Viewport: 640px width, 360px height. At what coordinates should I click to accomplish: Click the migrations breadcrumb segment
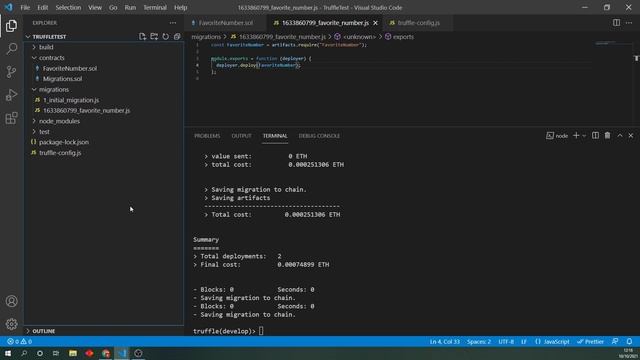click(x=206, y=37)
